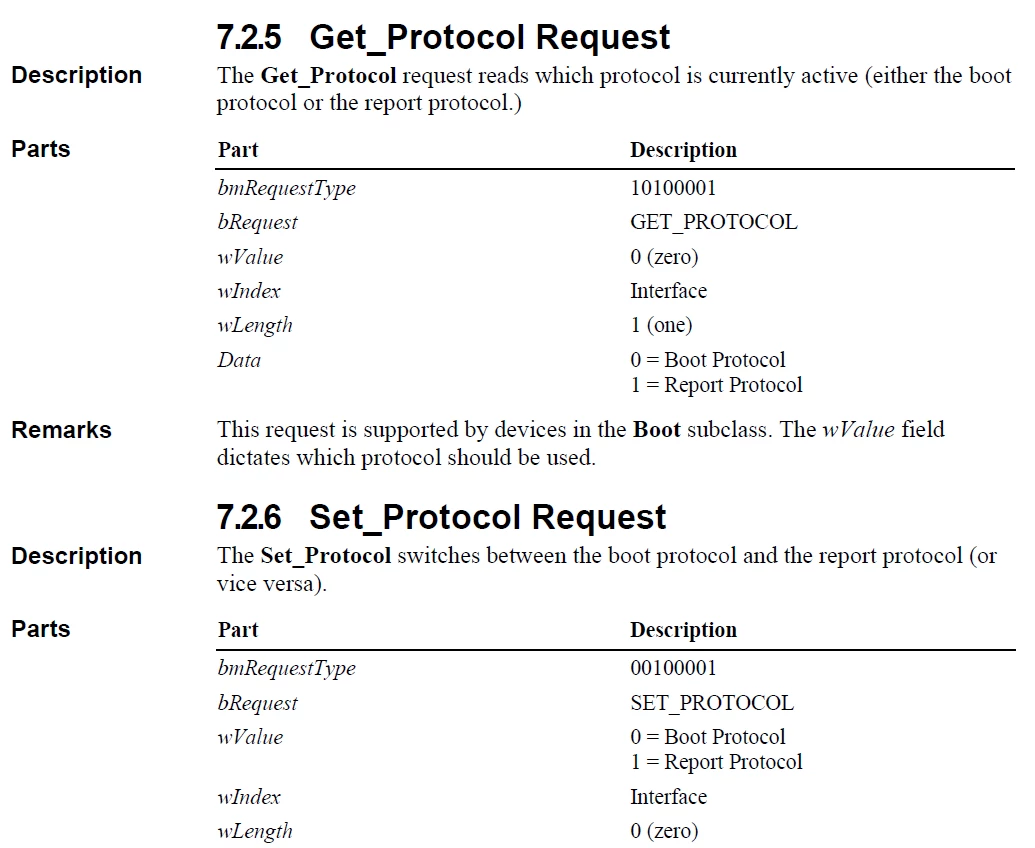The width and height of the screenshot is (1035, 848).
Task: Click the Remarks side label
Action: coord(61,430)
